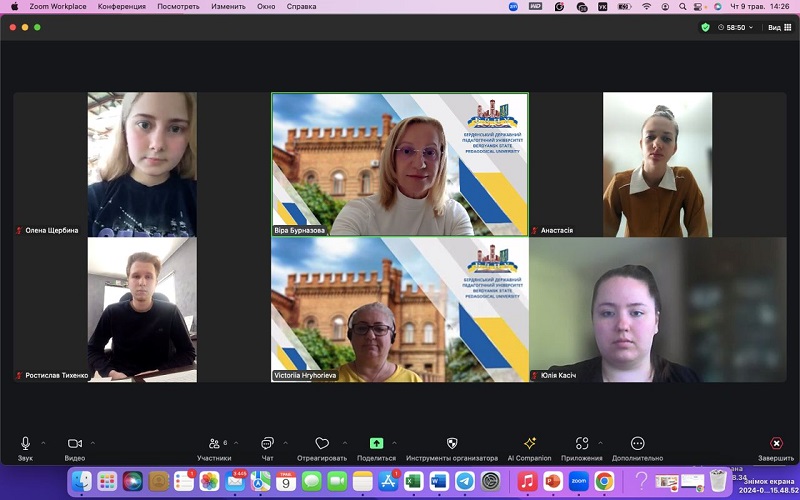Open Инструменты организатора host tools shield
Screen dimensions: 800x500
(x=451, y=443)
